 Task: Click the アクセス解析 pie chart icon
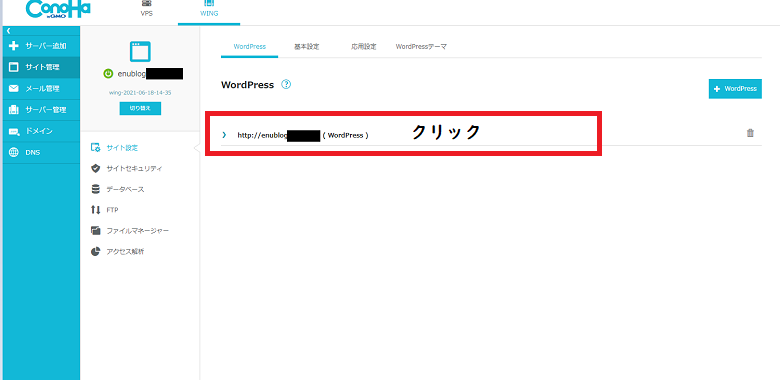(x=96, y=252)
